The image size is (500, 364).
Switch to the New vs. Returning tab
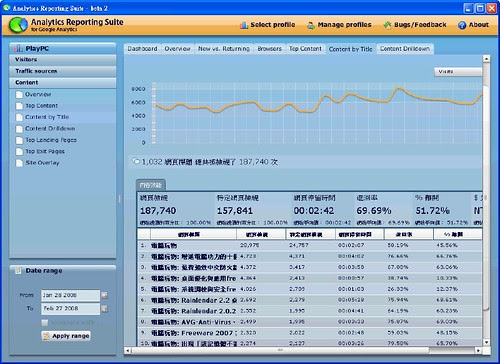coord(224,49)
